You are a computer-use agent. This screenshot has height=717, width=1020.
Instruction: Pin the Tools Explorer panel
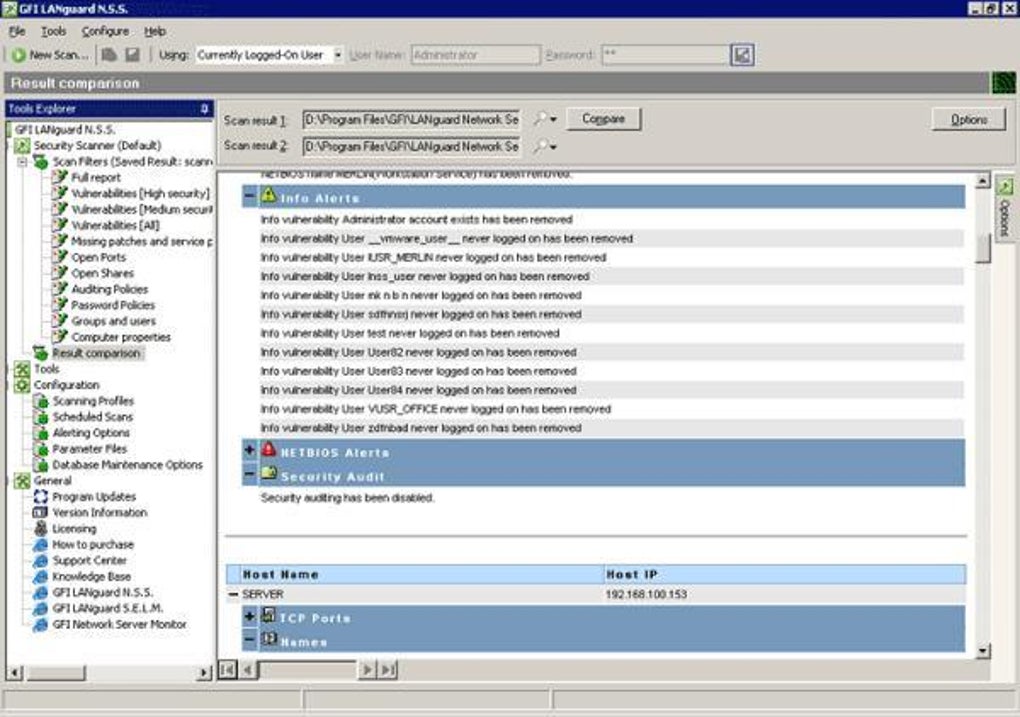pos(204,109)
